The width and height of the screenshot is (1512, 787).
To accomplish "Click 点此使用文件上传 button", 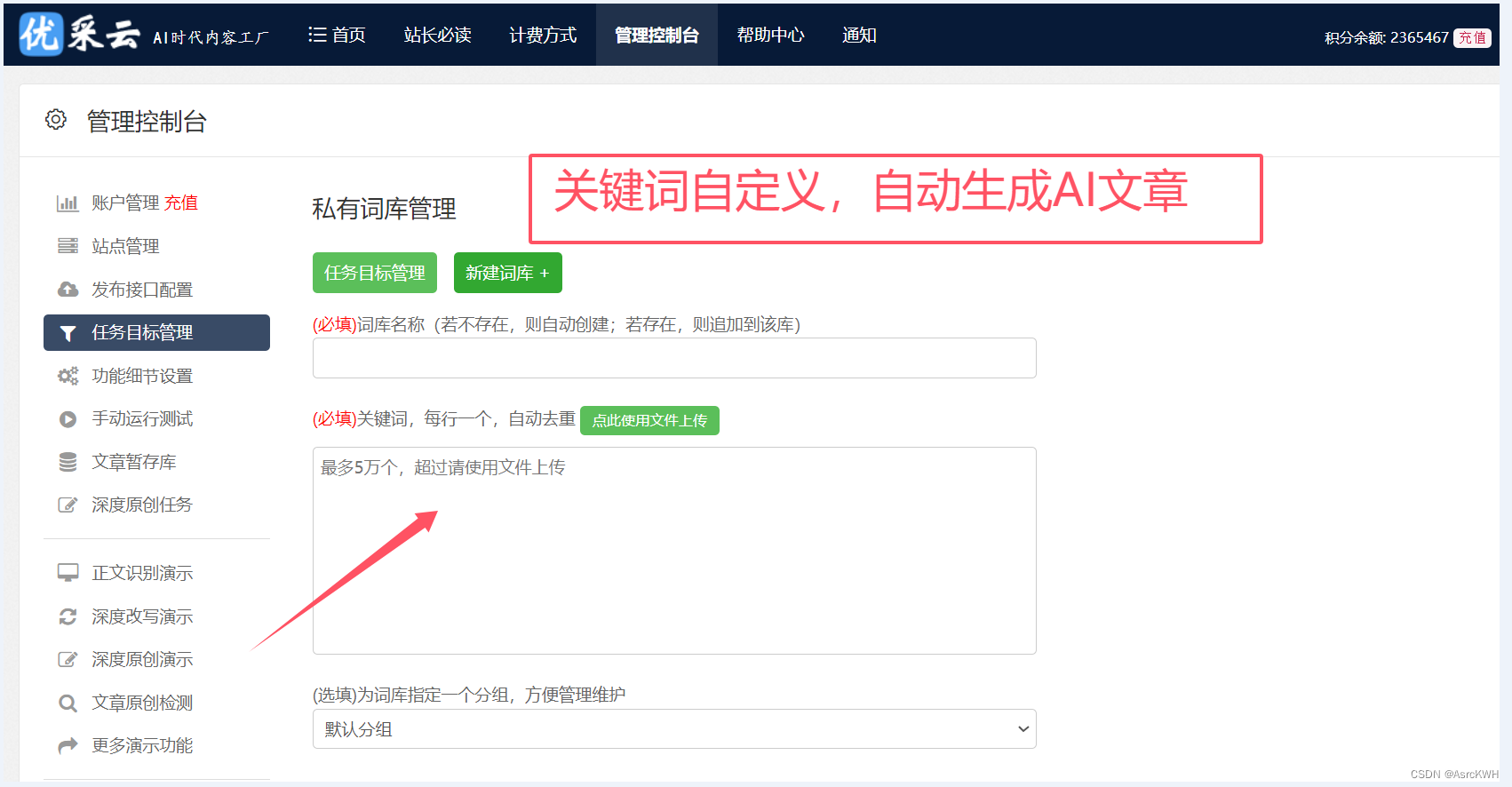I will 649,420.
